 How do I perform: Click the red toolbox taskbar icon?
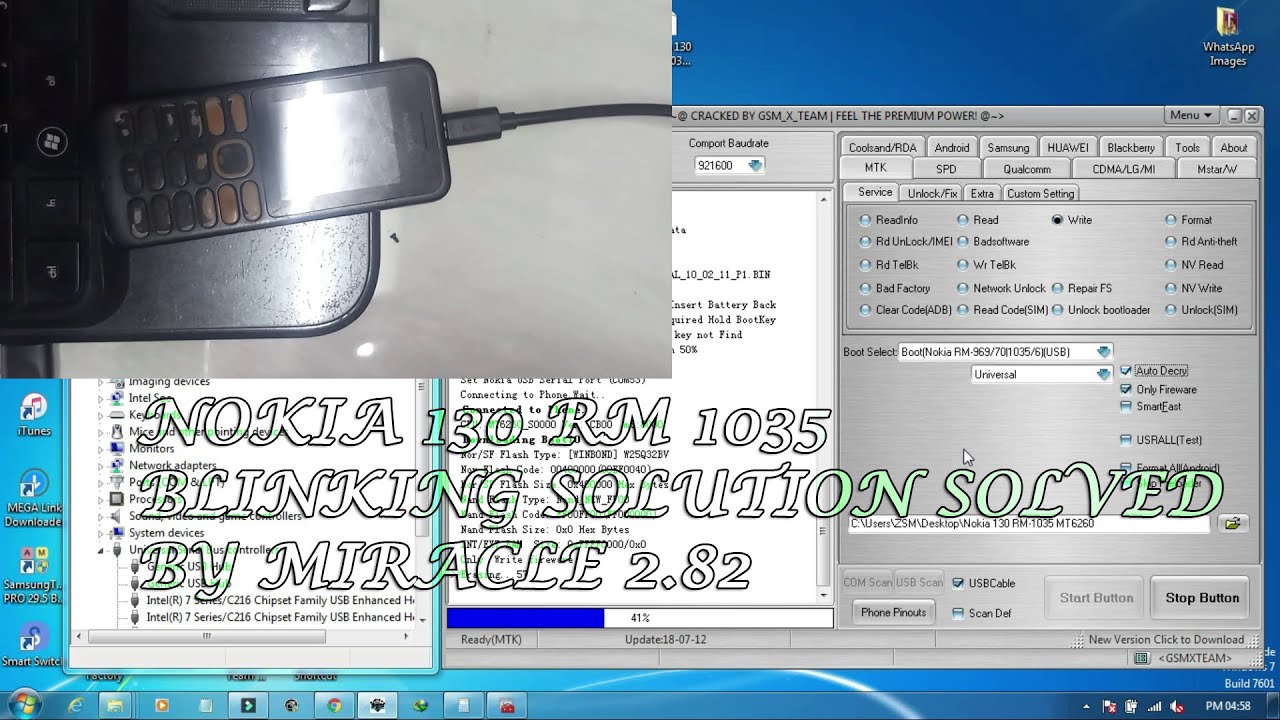coord(507,706)
